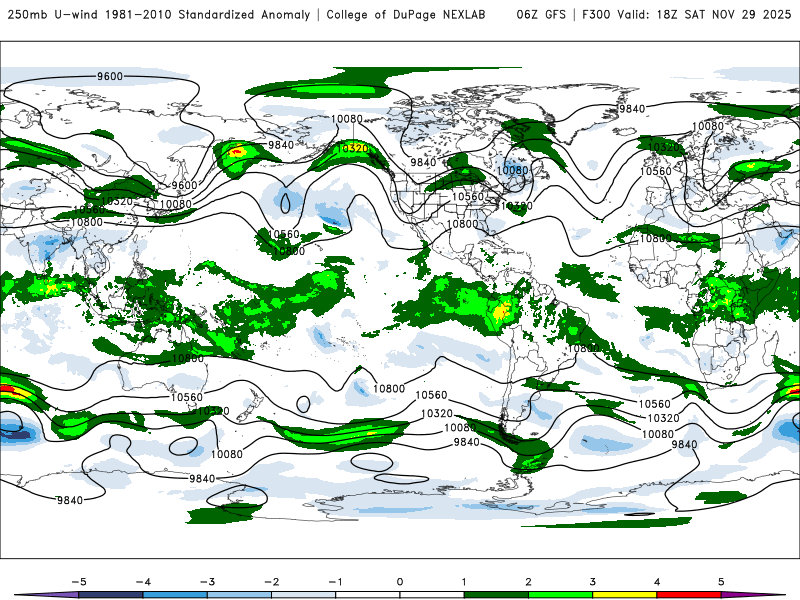Image resolution: width=800 pixels, height=600 pixels.
Task: Click the '-2' colorbar tick label
Action: pos(271,582)
